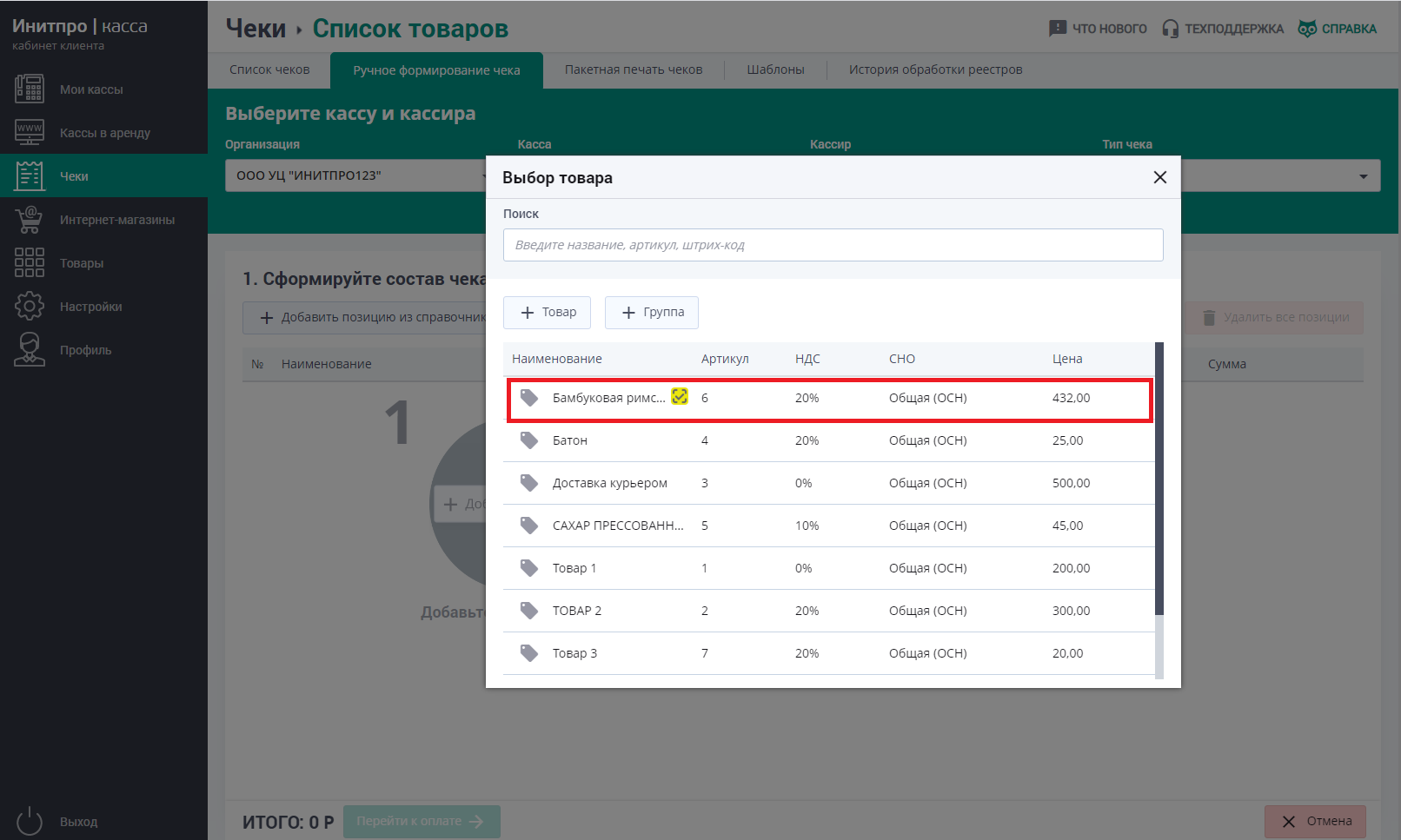Click Перейти к оплате button

(422, 822)
